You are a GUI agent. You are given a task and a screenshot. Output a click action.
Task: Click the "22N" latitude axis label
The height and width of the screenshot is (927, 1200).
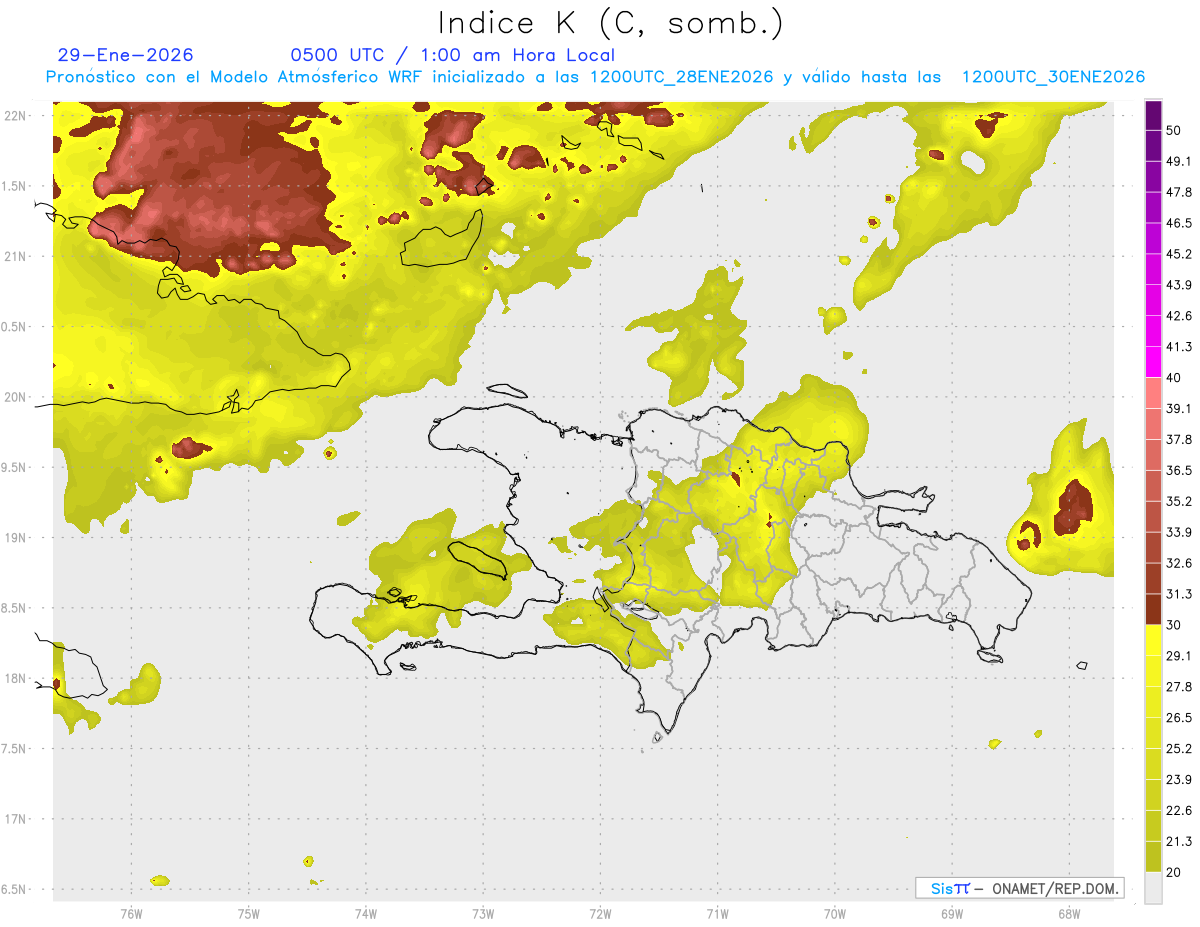[x=15, y=116]
